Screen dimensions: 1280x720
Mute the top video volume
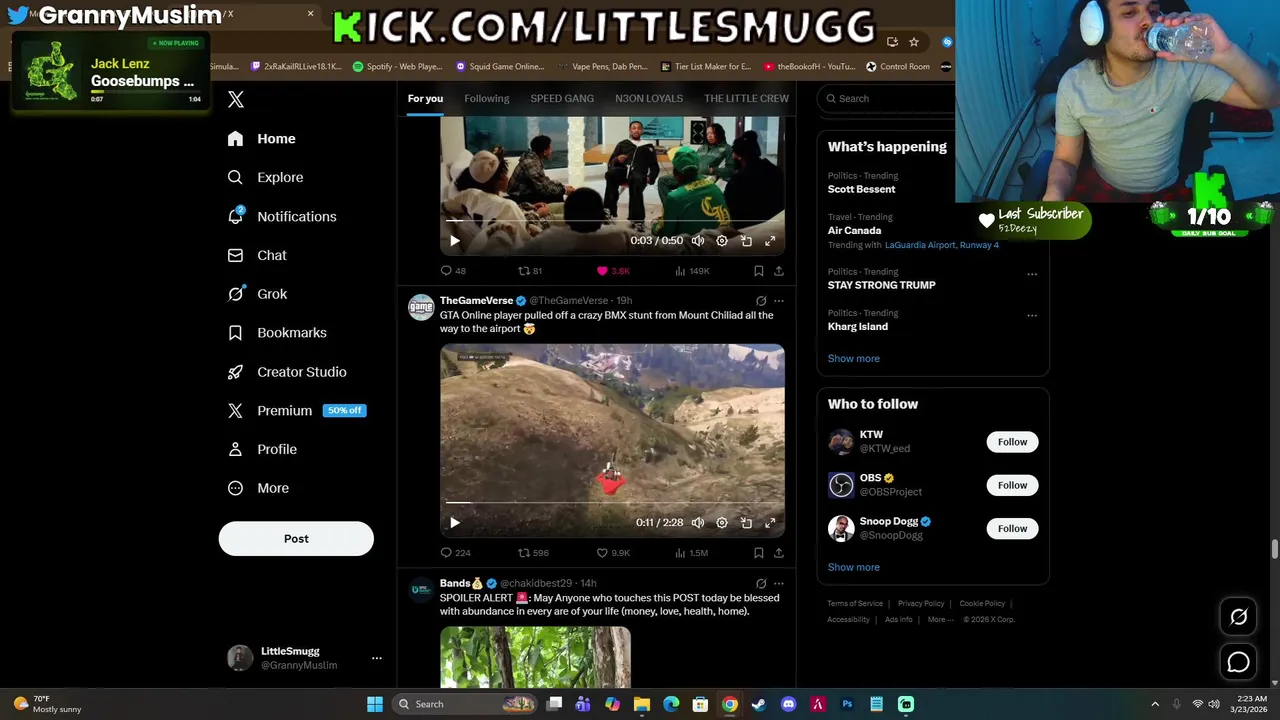coord(698,241)
